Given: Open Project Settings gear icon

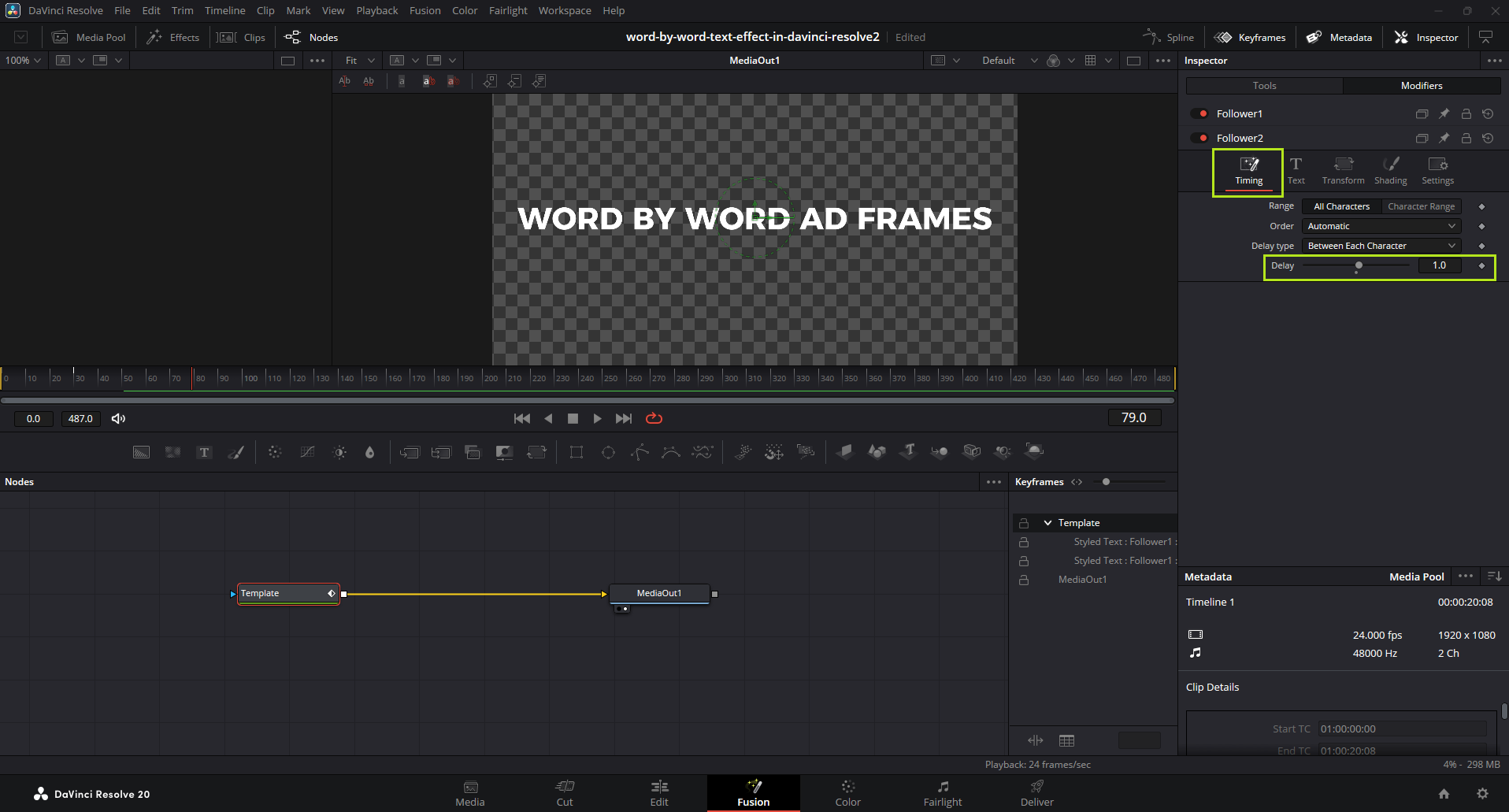Looking at the screenshot, I should pyautogui.click(x=1482, y=794).
